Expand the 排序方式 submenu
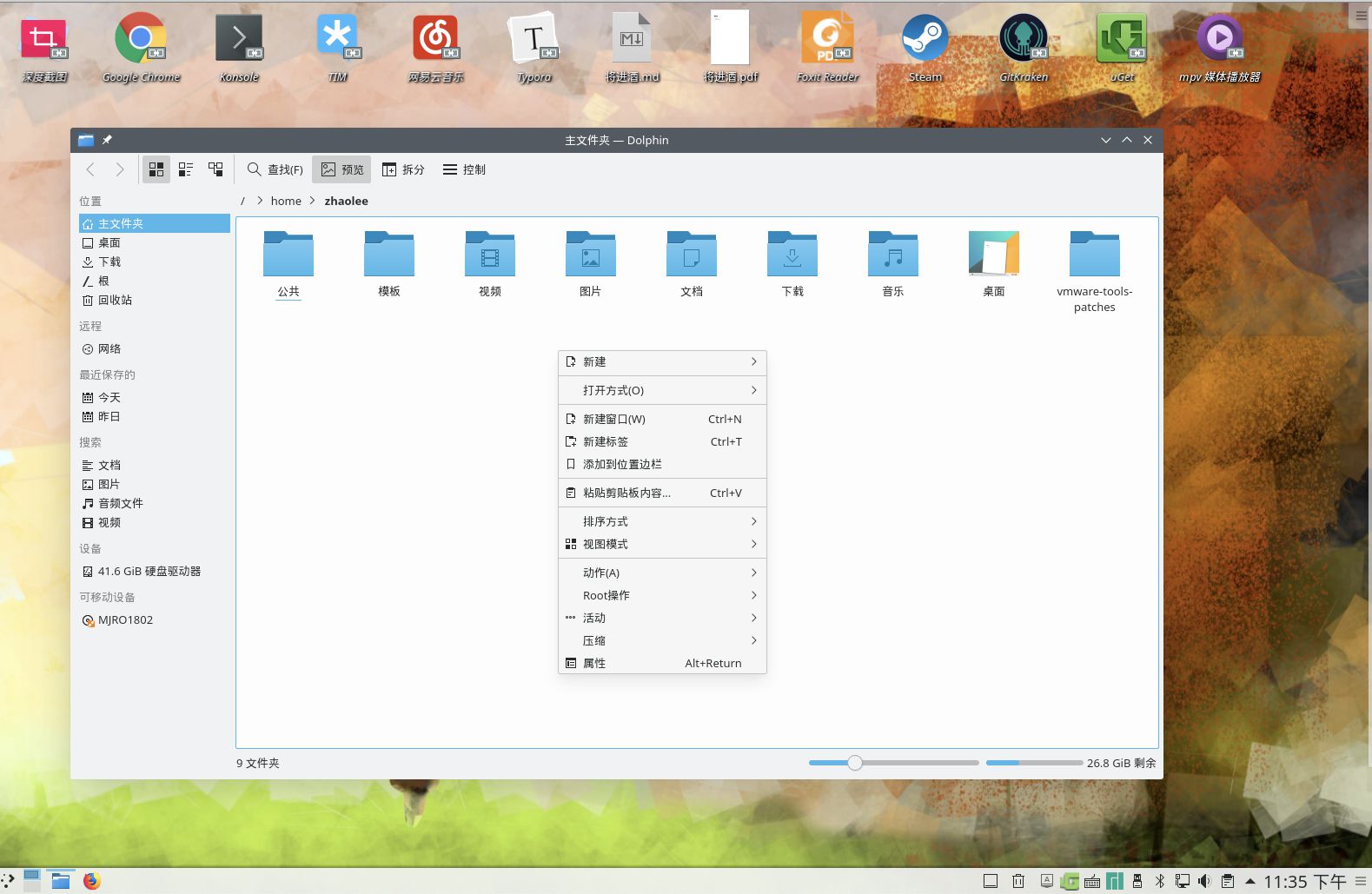1372x894 pixels. 662,521
